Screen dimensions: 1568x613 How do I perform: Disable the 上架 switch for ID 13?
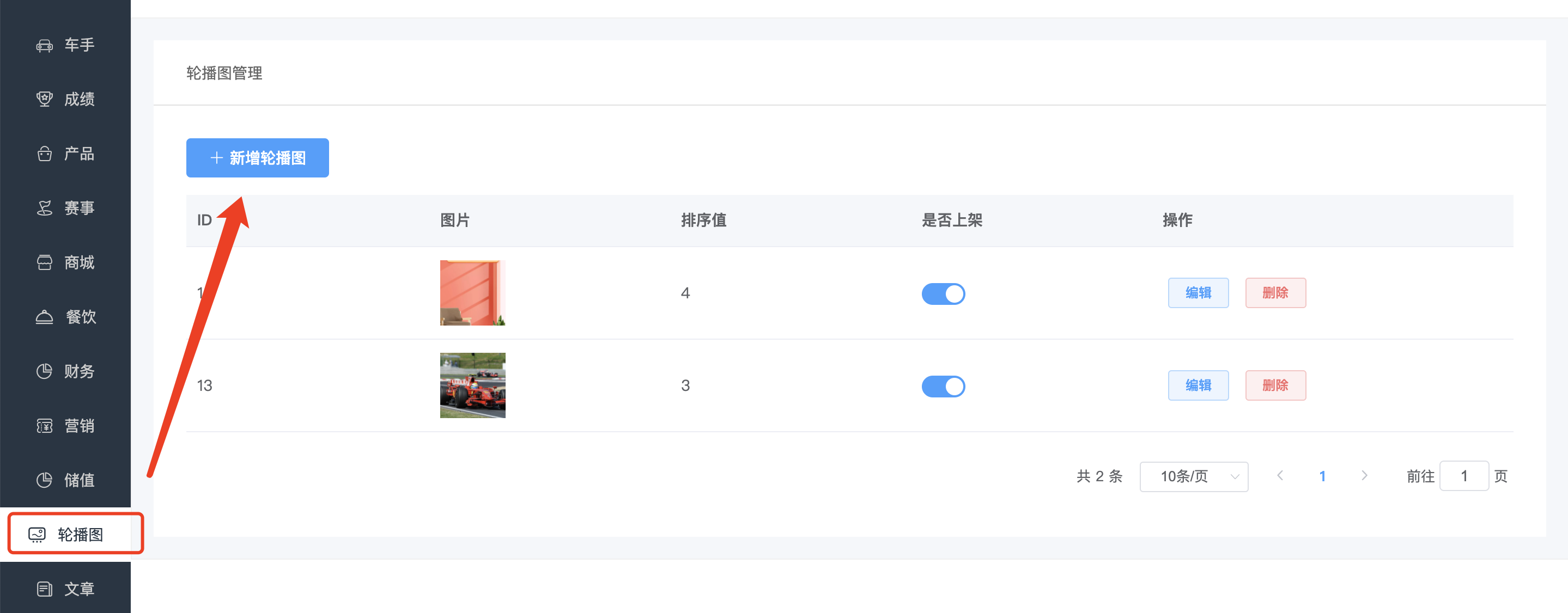pyautogui.click(x=943, y=386)
